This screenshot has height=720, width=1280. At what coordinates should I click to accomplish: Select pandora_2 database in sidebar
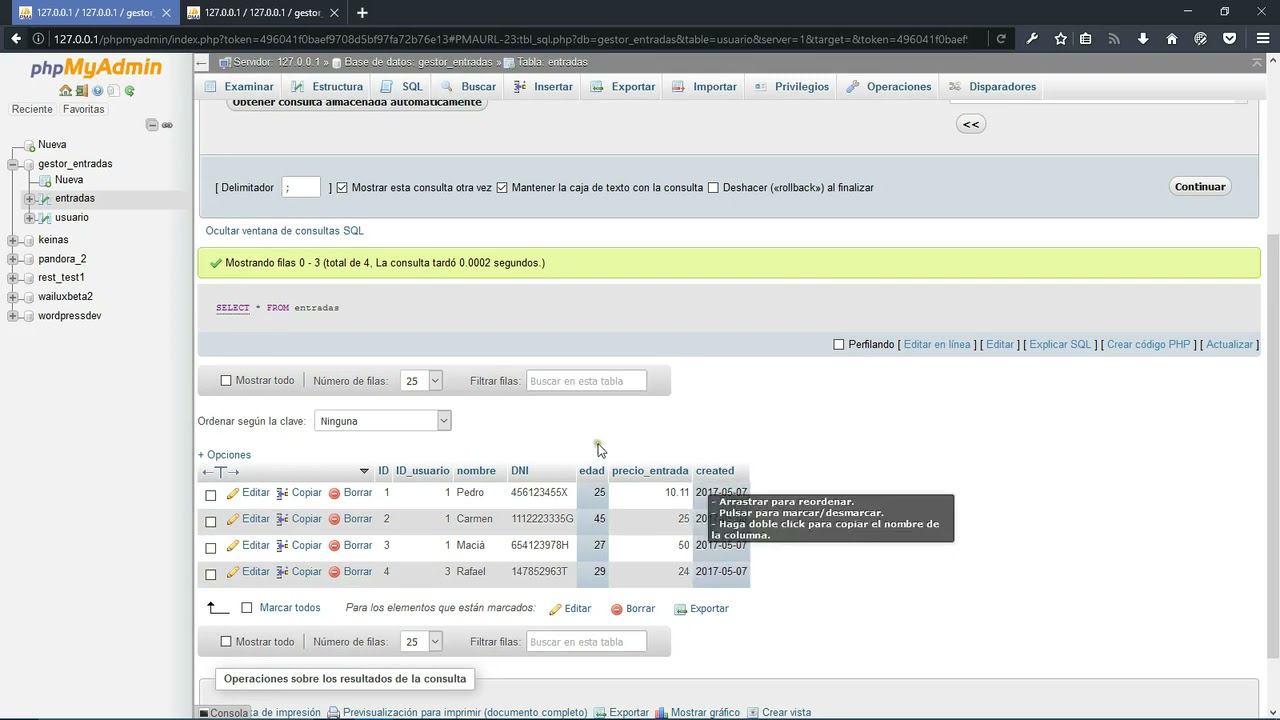point(62,259)
